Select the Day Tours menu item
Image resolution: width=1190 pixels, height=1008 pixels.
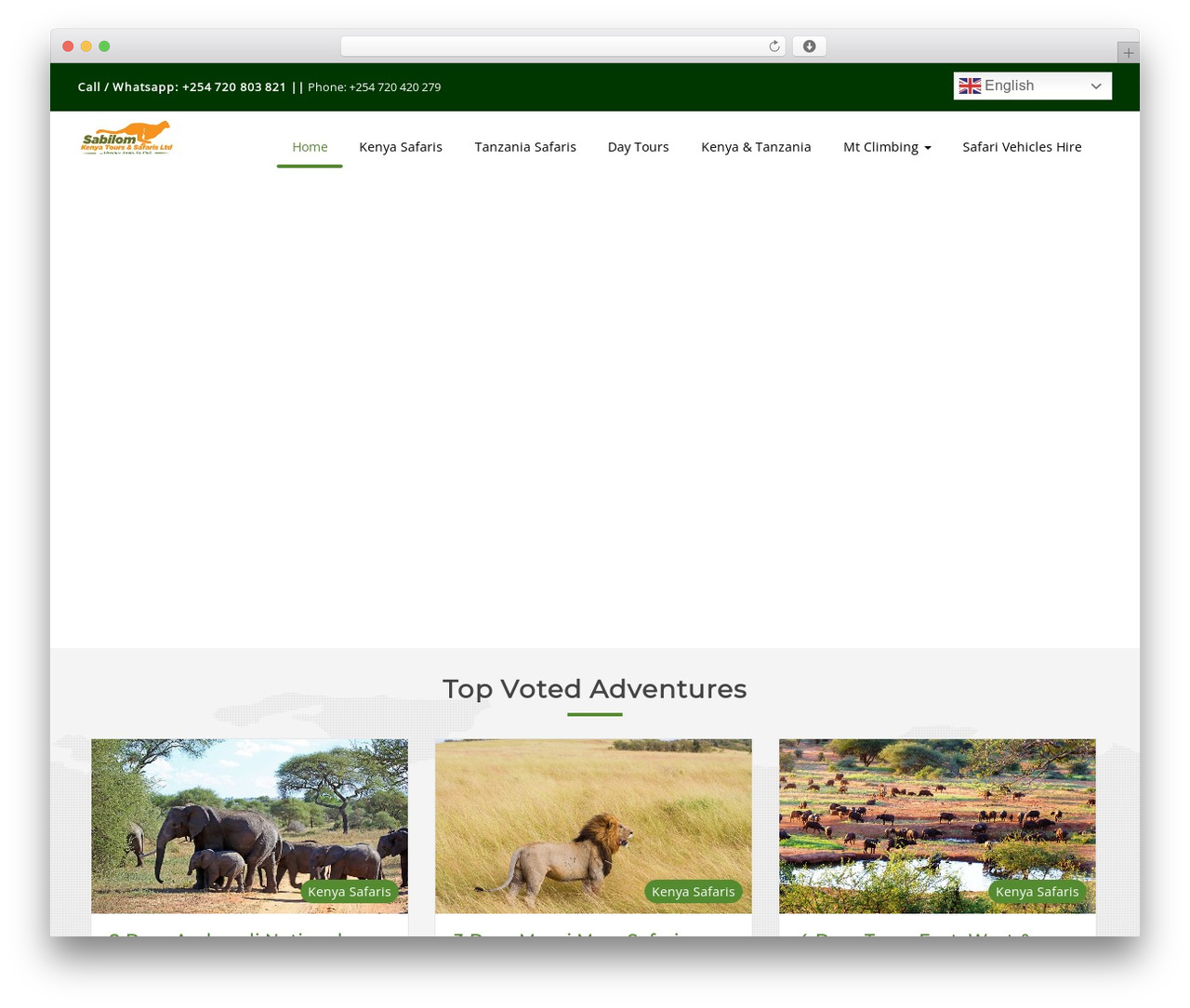click(638, 147)
